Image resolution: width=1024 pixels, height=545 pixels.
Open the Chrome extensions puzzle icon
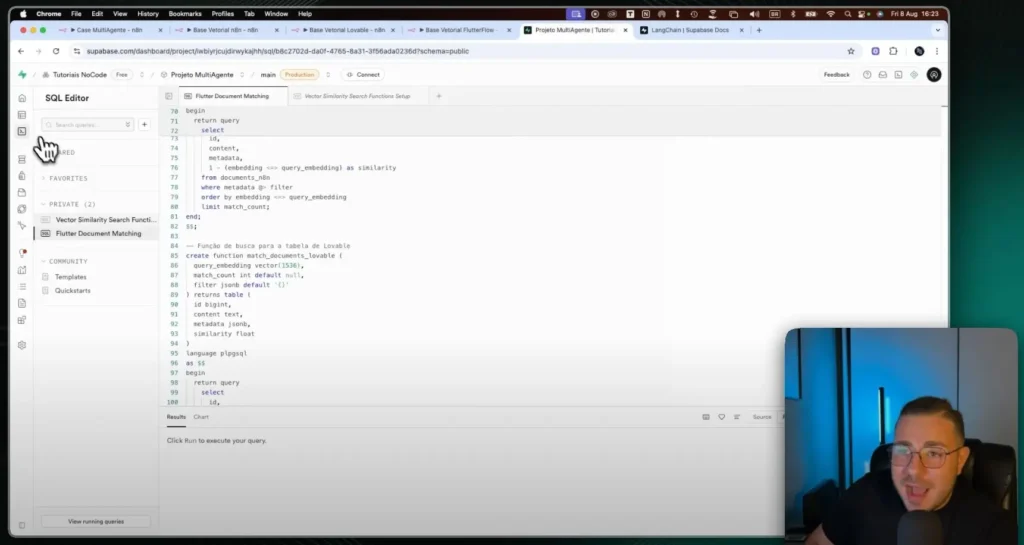[x=893, y=51]
